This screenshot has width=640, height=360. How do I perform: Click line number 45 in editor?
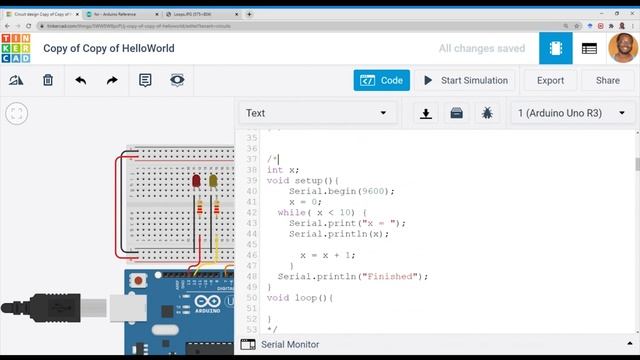click(252, 244)
